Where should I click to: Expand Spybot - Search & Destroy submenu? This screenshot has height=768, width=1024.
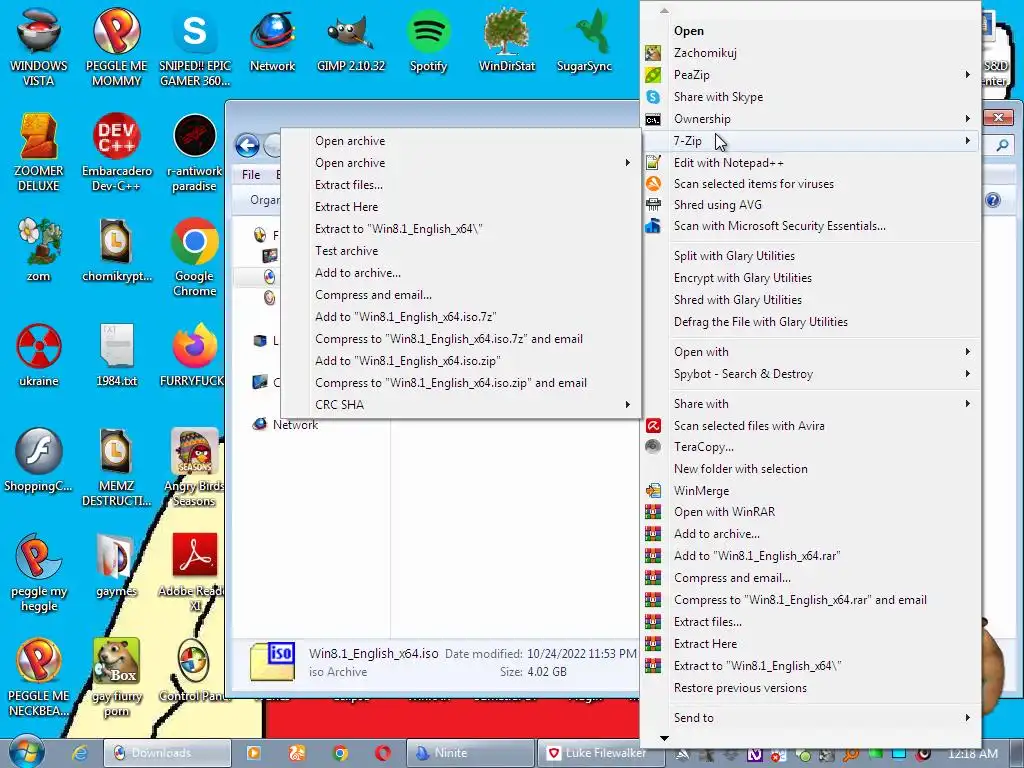pos(968,374)
